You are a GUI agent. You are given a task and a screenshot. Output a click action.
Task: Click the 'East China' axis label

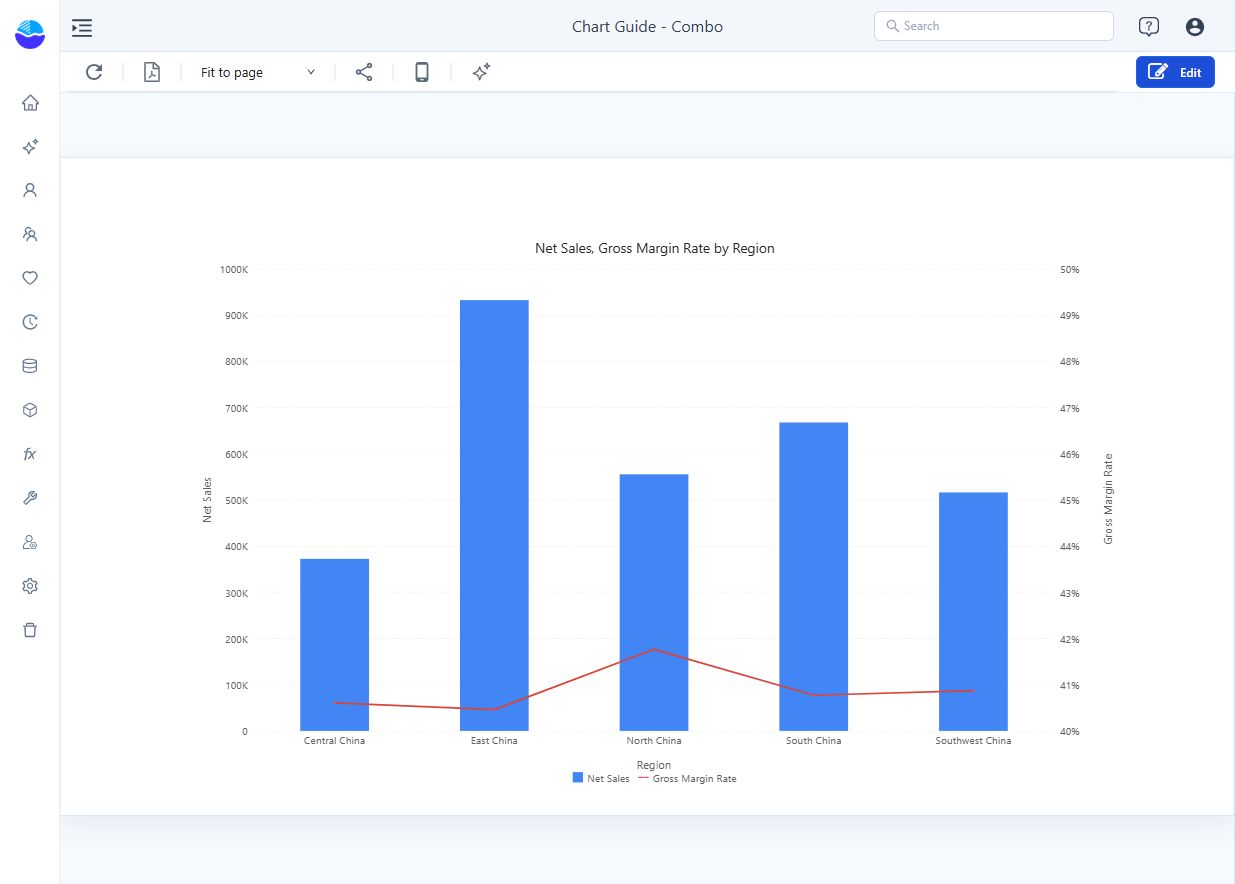pos(494,741)
